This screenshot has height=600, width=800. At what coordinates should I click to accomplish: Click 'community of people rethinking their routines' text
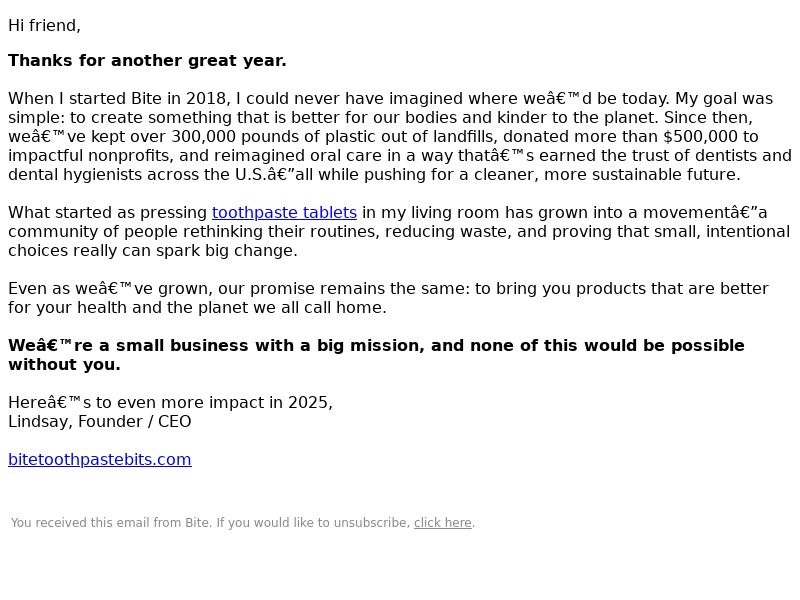click(x=194, y=232)
